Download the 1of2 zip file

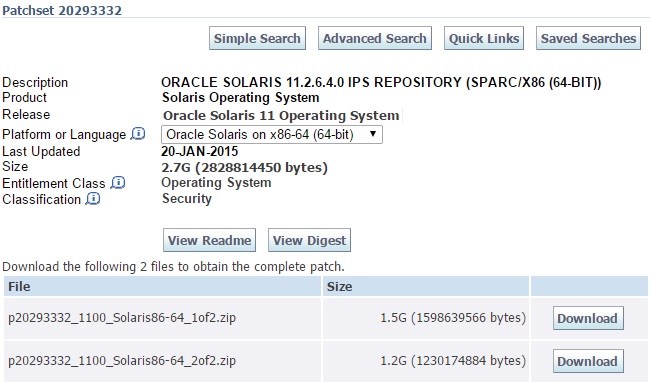588,318
